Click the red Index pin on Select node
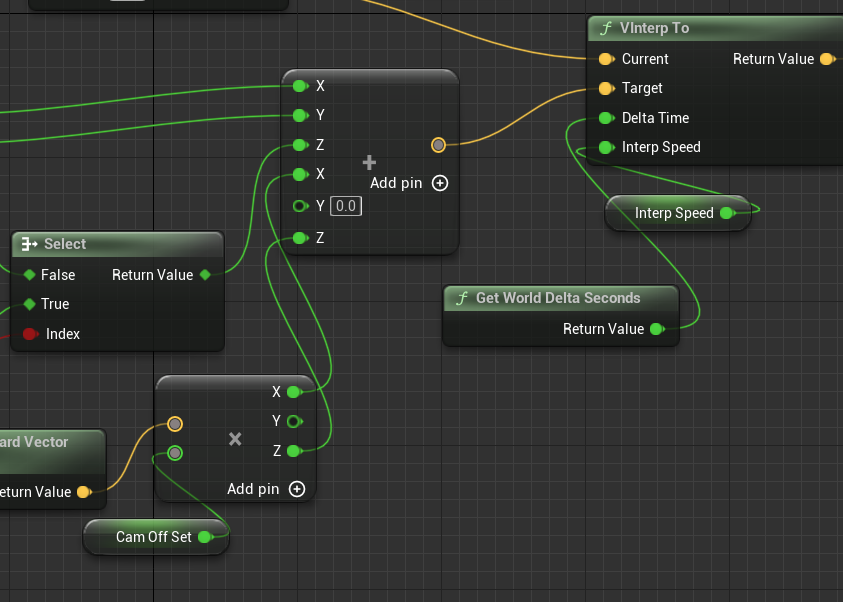 pos(30,334)
